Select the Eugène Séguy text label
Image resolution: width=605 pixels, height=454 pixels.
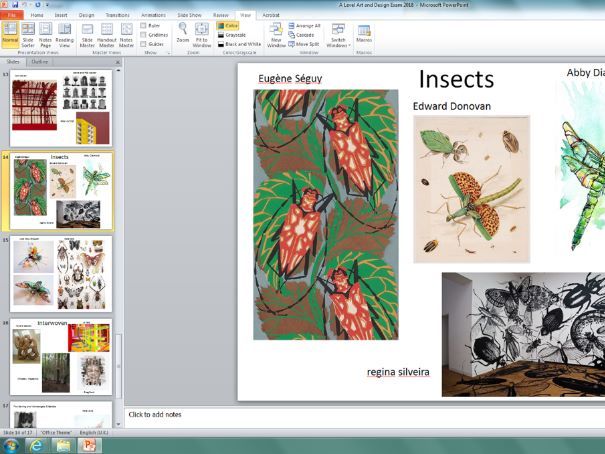tap(290, 79)
